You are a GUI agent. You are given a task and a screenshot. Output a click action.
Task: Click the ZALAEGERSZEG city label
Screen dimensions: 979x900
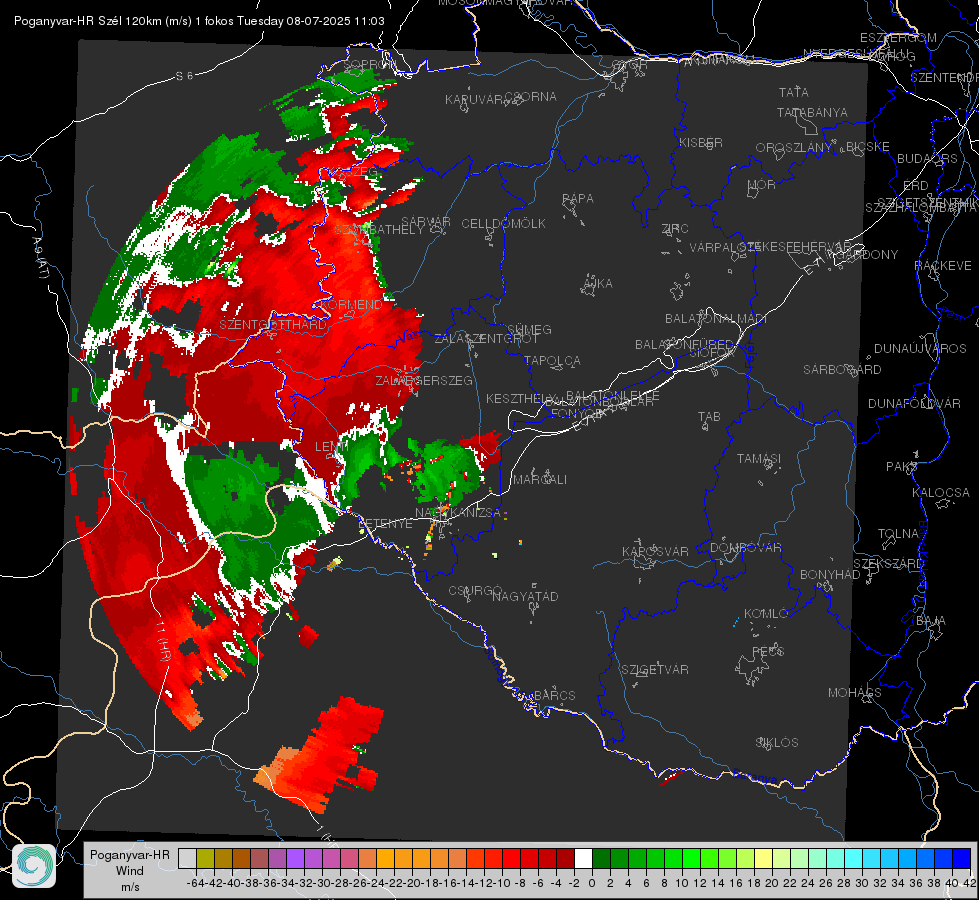click(424, 380)
